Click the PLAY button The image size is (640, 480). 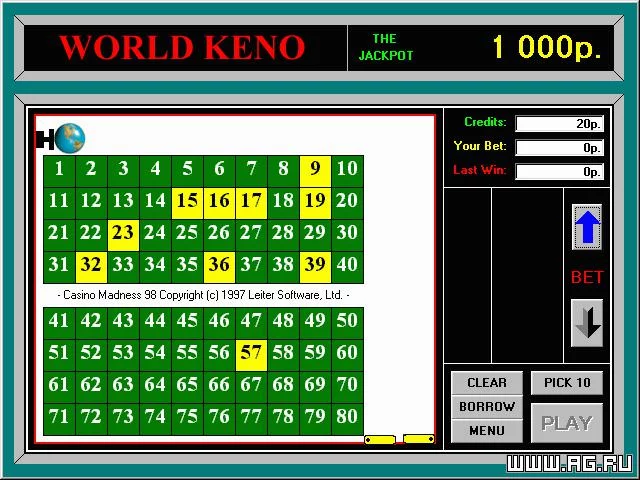point(567,423)
